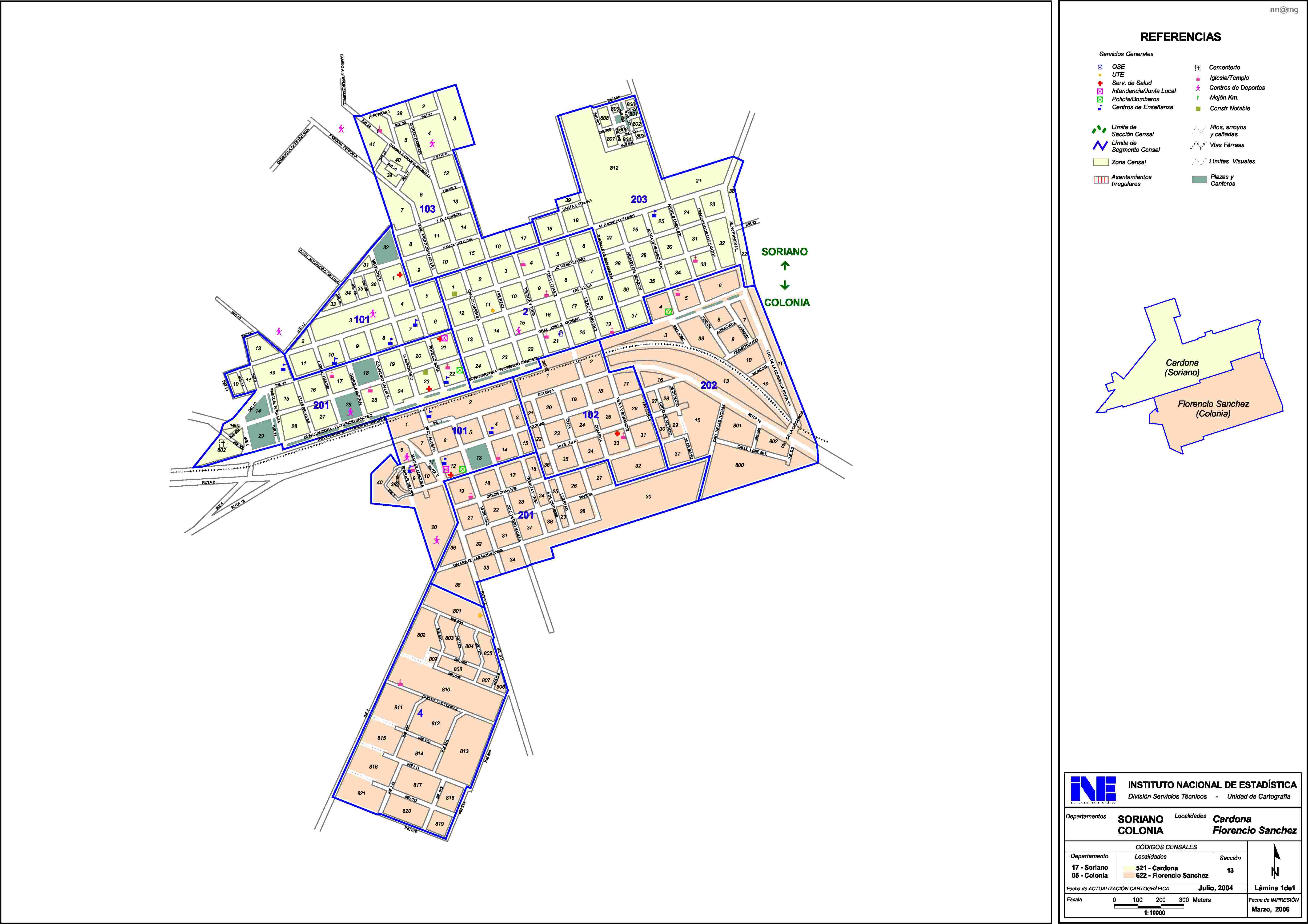Click the green Policía/Bomberos legend icon
This screenshot has height=924, width=1308.
tap(1100, 99)
